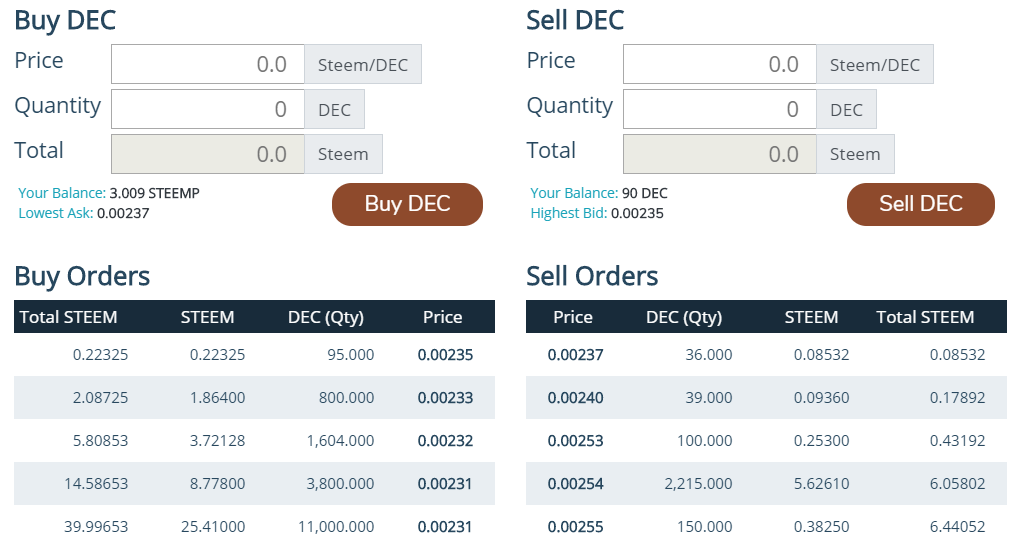Viewport: 1026px width, 540px height.
Task: Click Highest Bid value 0.00235
Action: point(637,213)
